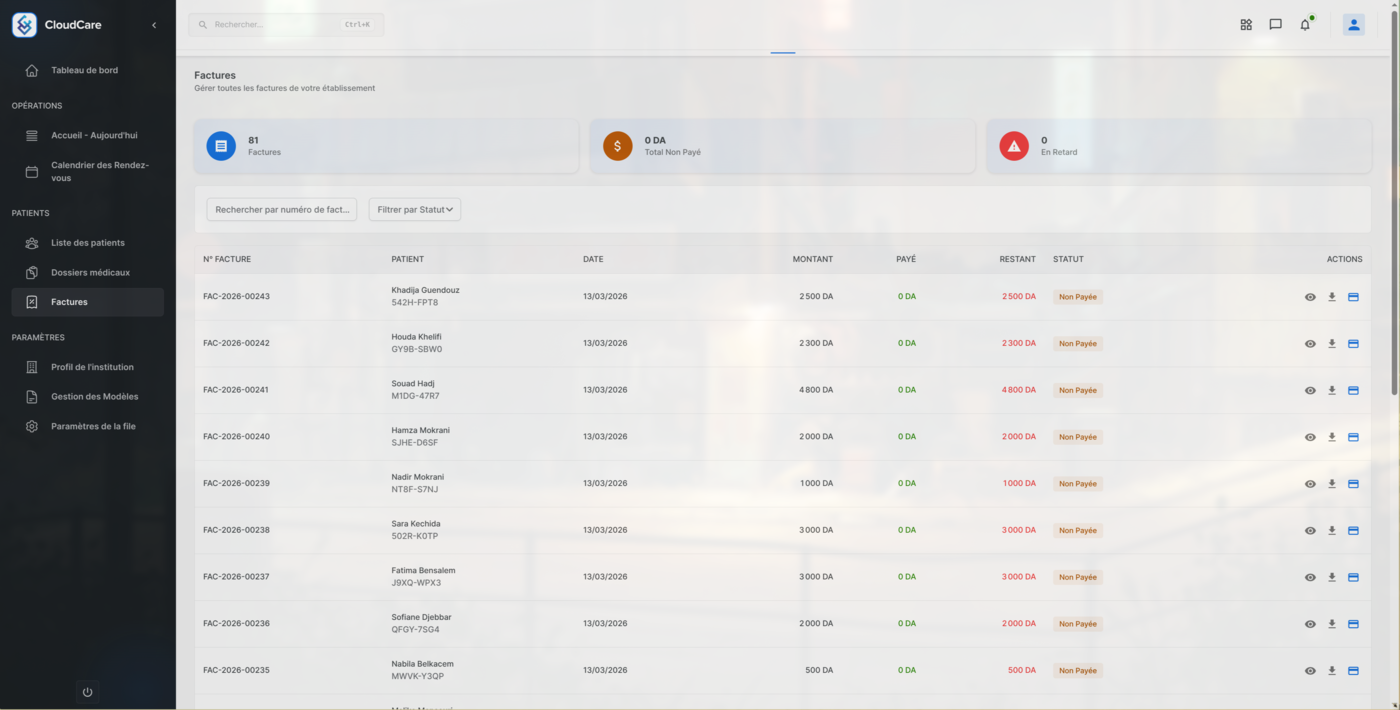Click payment card icon for FAC-2026-00236
The image size is (1400, 710).
1353,624
